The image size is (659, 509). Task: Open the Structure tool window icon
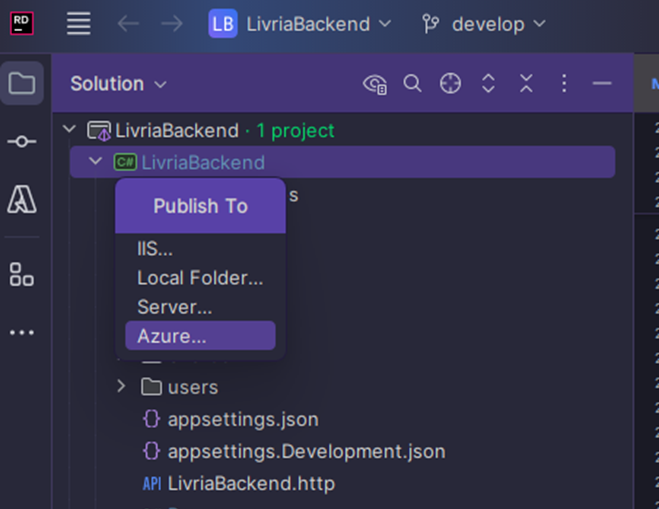pyautogui.click(x=22, y=274)
